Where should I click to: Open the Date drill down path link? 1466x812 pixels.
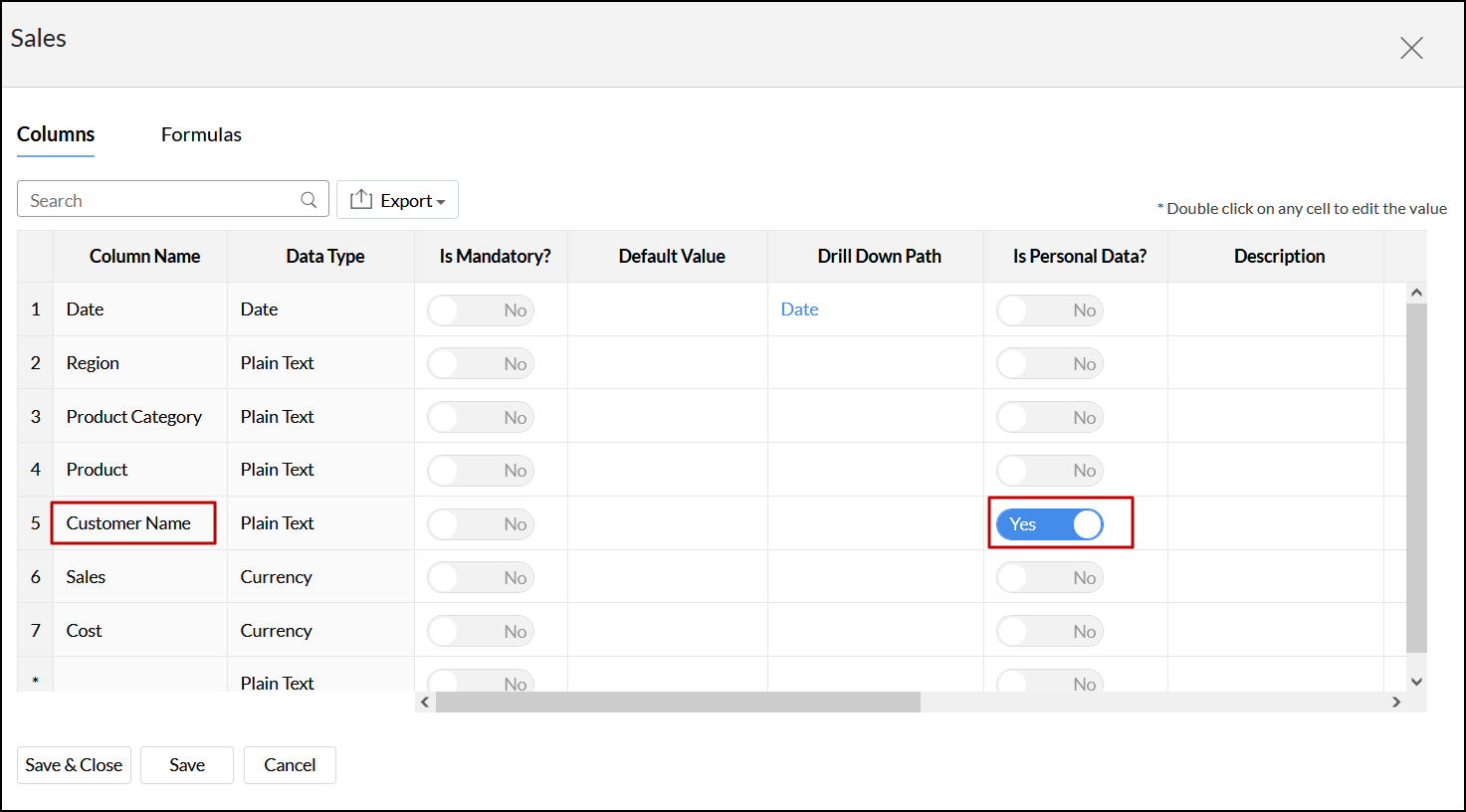point(799,309)
